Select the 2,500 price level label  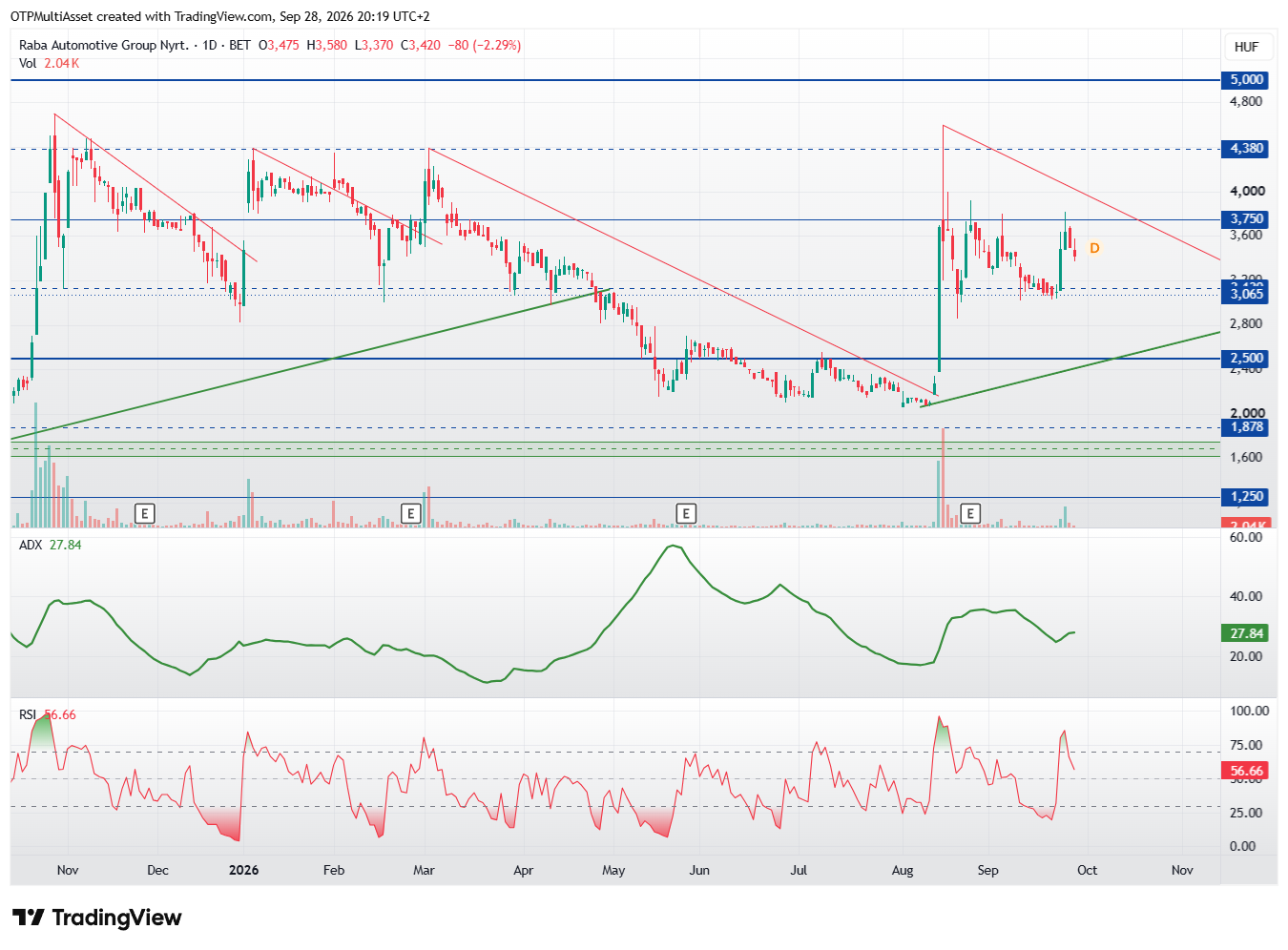1246,359
